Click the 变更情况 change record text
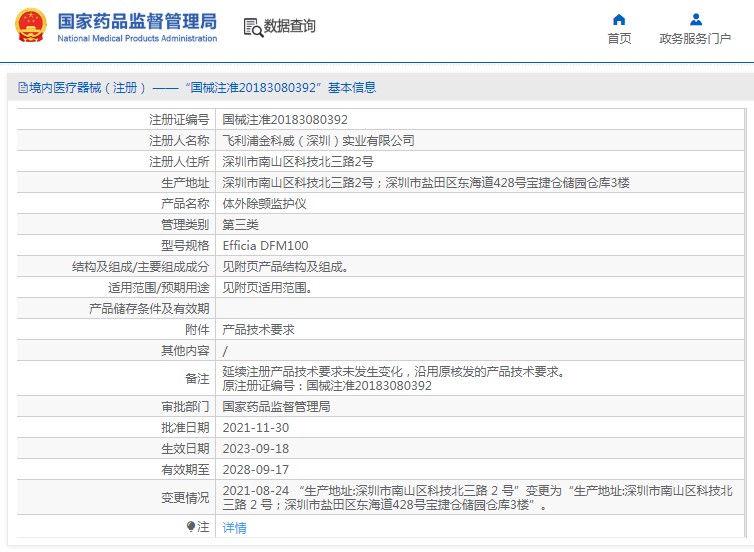Image resolution: width=754 pixels, height=552 pixels. [x=478, y=498]
